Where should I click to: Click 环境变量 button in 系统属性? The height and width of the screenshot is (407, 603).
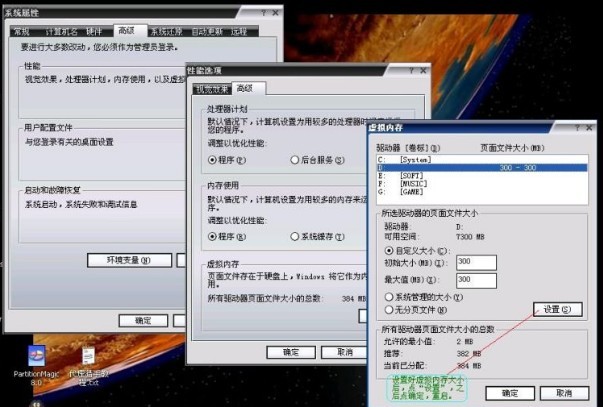point(129,260)
